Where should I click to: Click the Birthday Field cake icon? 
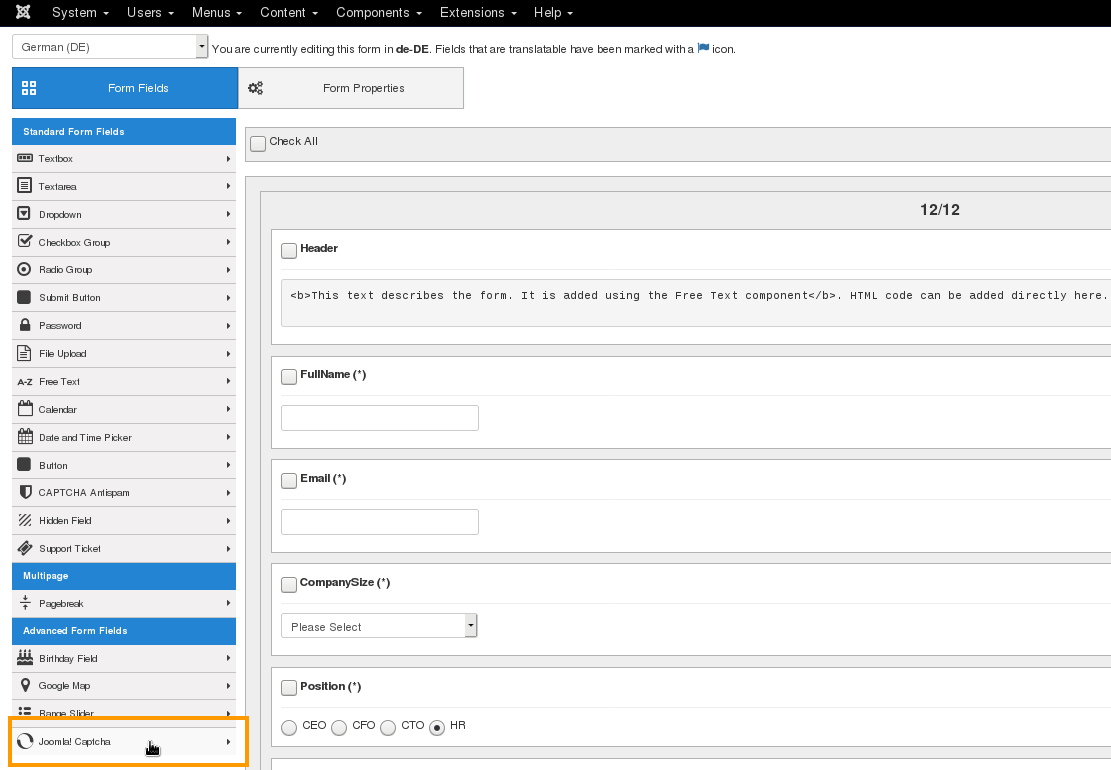point(23,658)
